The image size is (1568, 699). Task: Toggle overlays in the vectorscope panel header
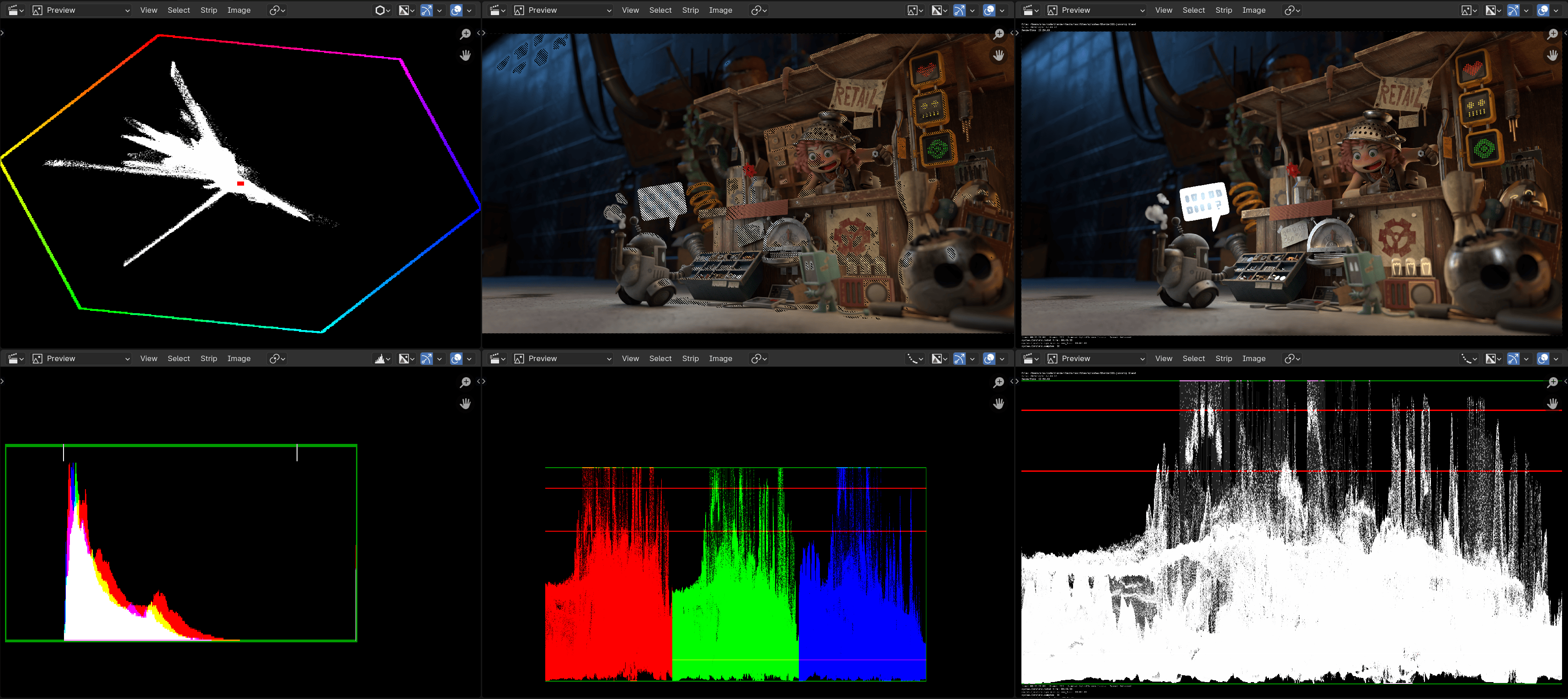point(456,11)
